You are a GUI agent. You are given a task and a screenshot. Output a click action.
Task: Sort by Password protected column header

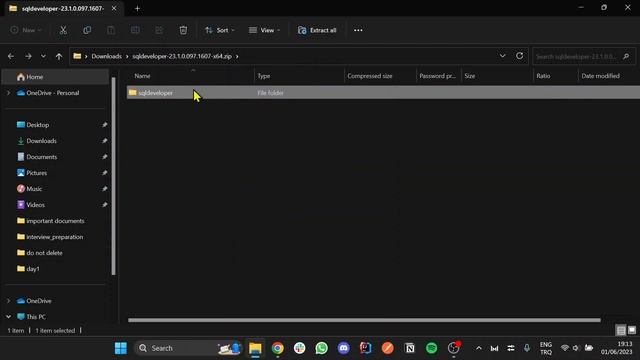(437, 76)
